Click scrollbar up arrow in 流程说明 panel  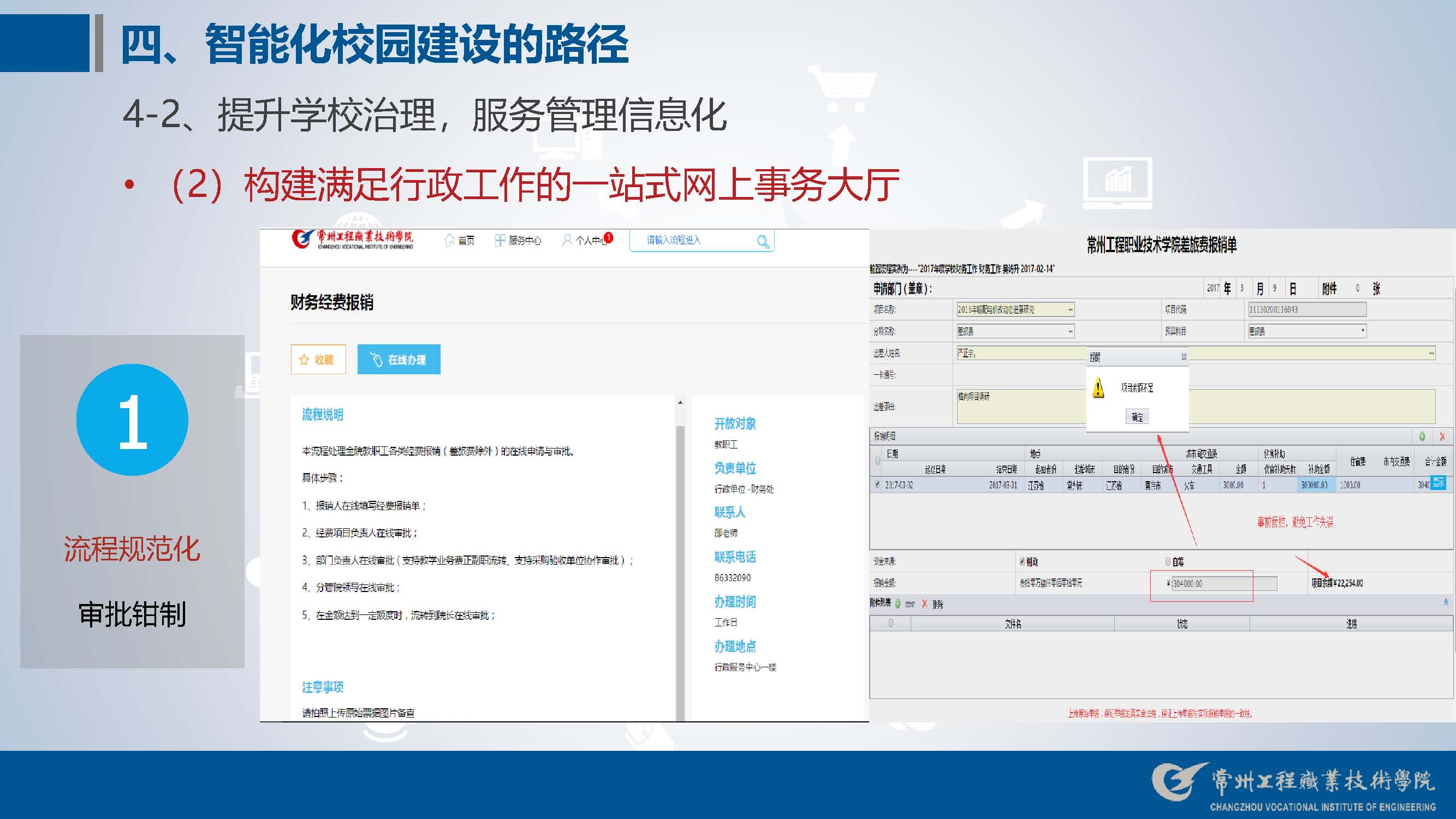pos(680,403)
